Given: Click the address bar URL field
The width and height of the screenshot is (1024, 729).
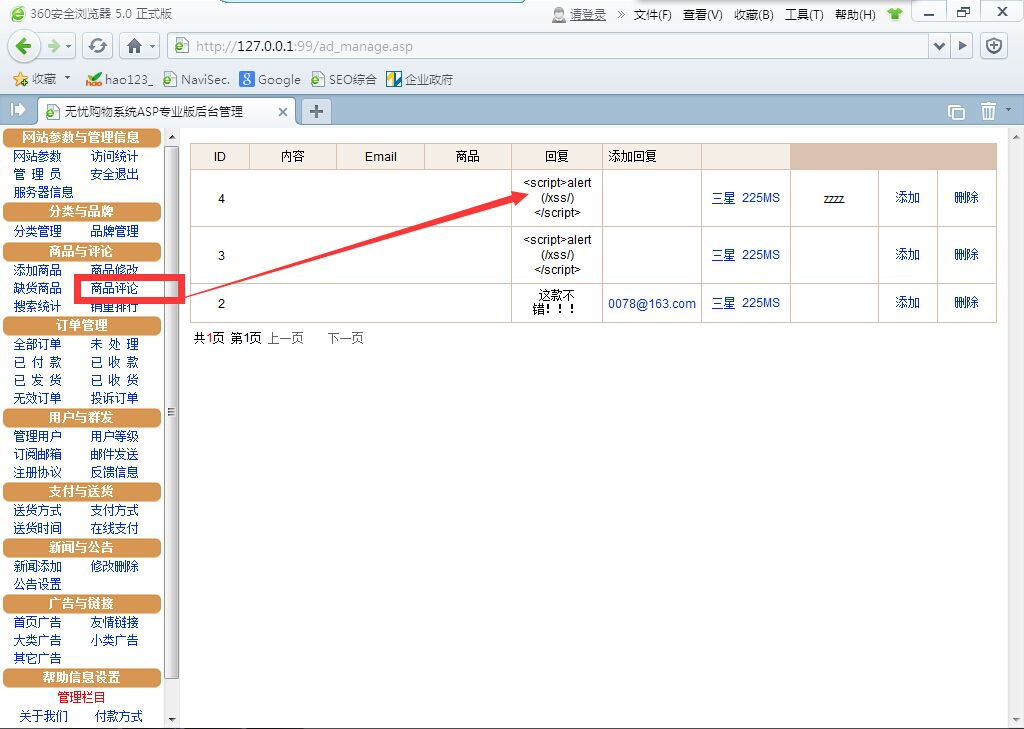Looking at the screenshot, I should tap(549, 46).
